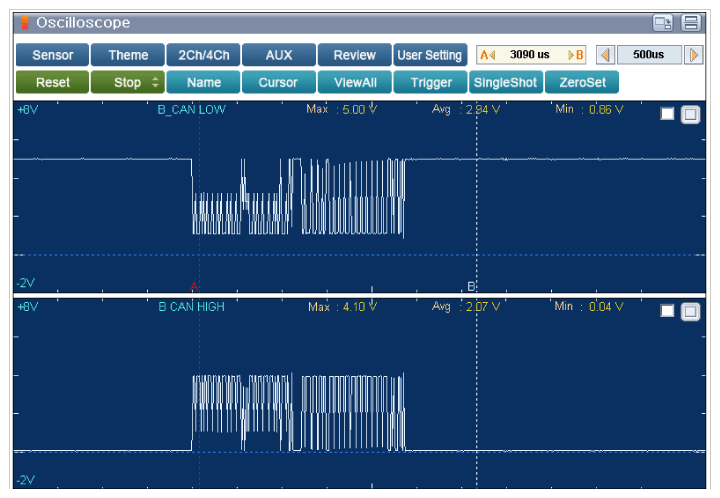The width and height of the screenshot is (720, 498).
Task: Click cursor B marker icon in time readout
Action: (x=576, y=55)
